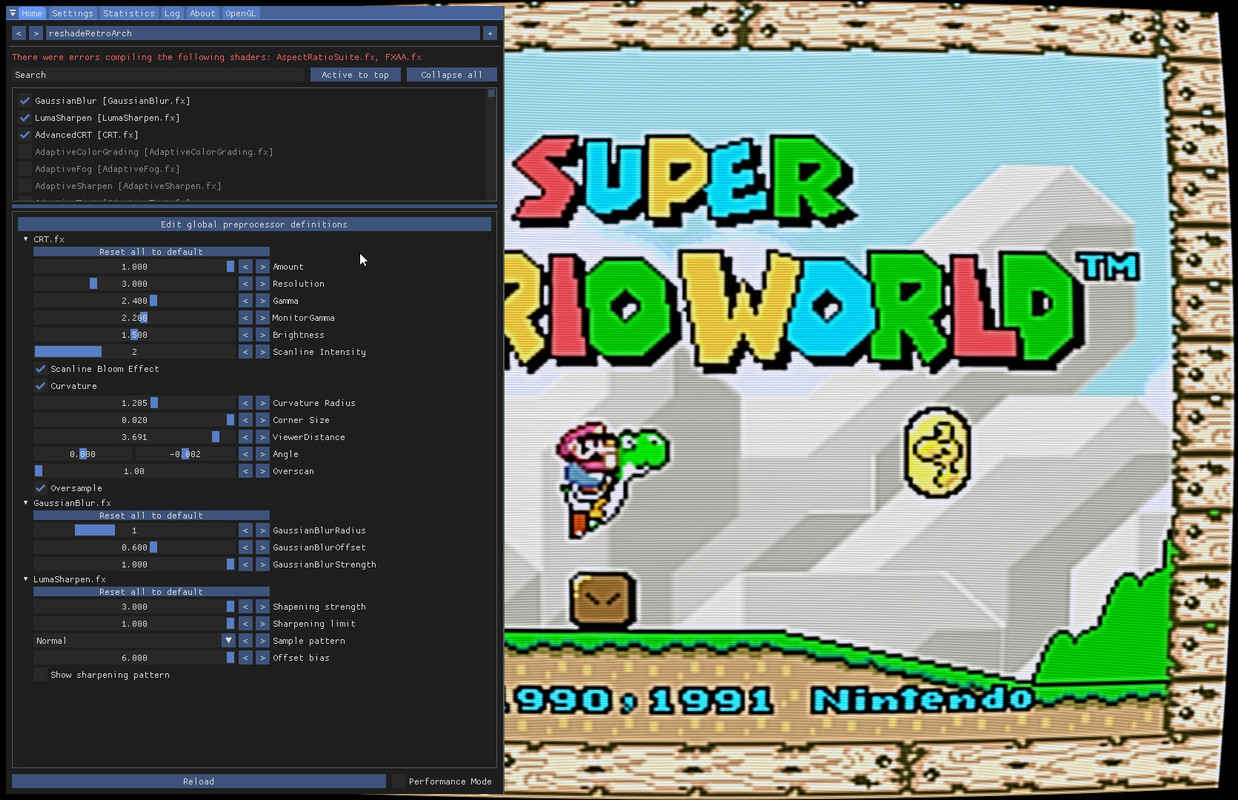Collapse the CRT.fx section
Viewport: 1238px width, 800px height.
pyautogui.click(x=26, y=240)
